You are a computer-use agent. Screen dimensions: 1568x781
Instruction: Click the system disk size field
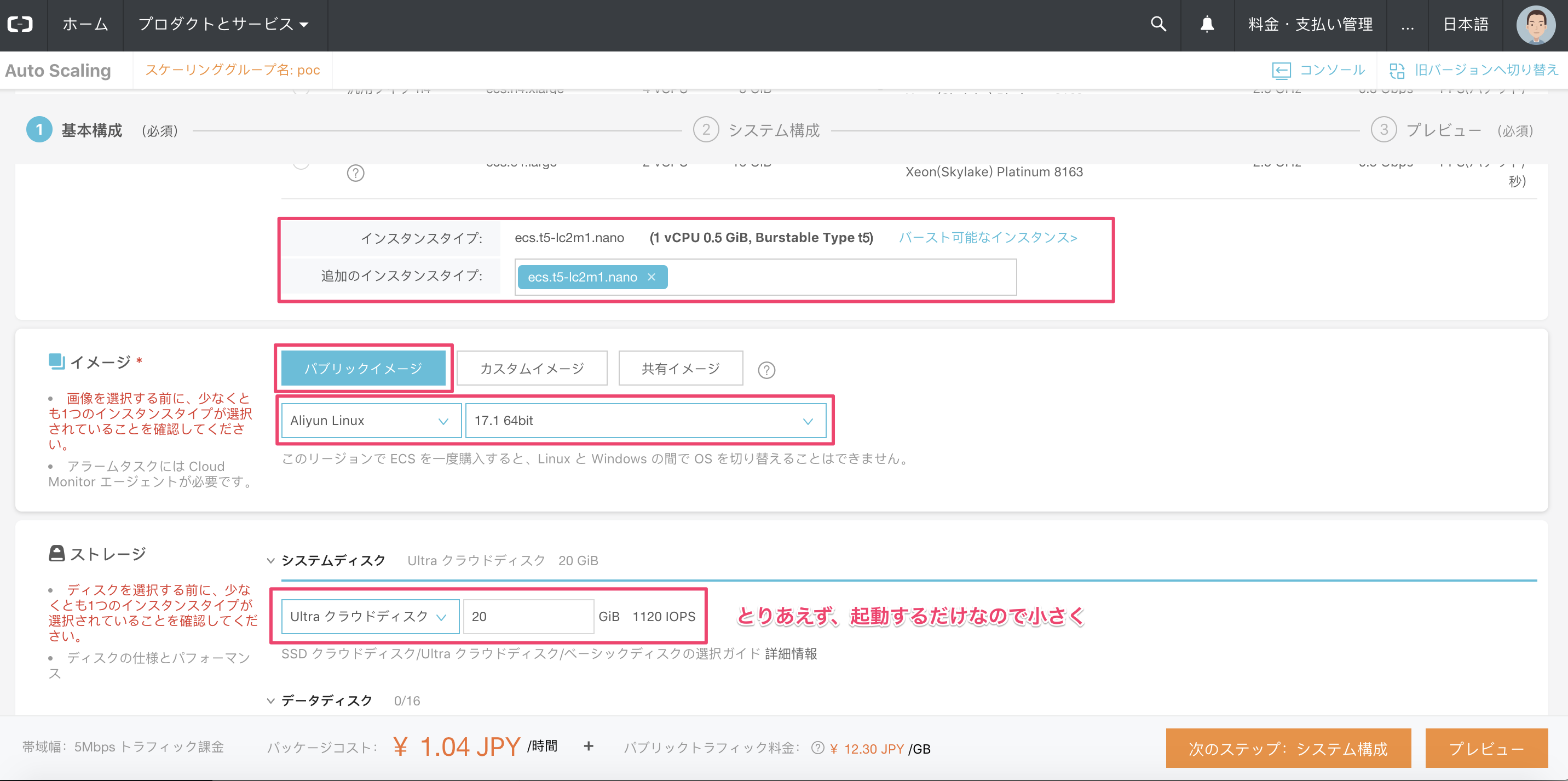tap(527, 617)
